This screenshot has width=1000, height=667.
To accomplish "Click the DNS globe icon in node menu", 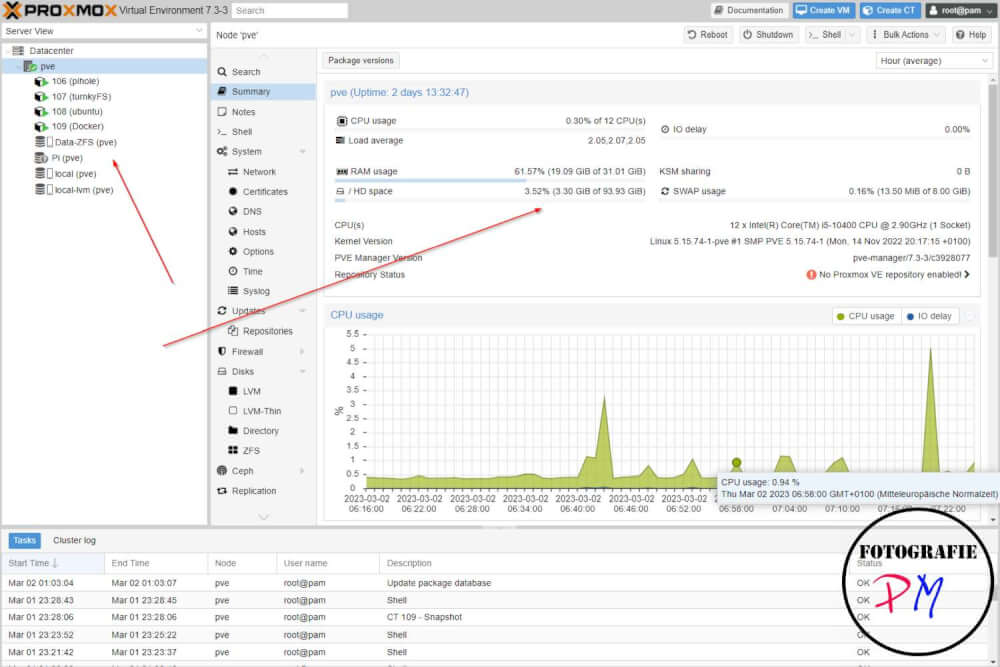I will coord(233,211).
